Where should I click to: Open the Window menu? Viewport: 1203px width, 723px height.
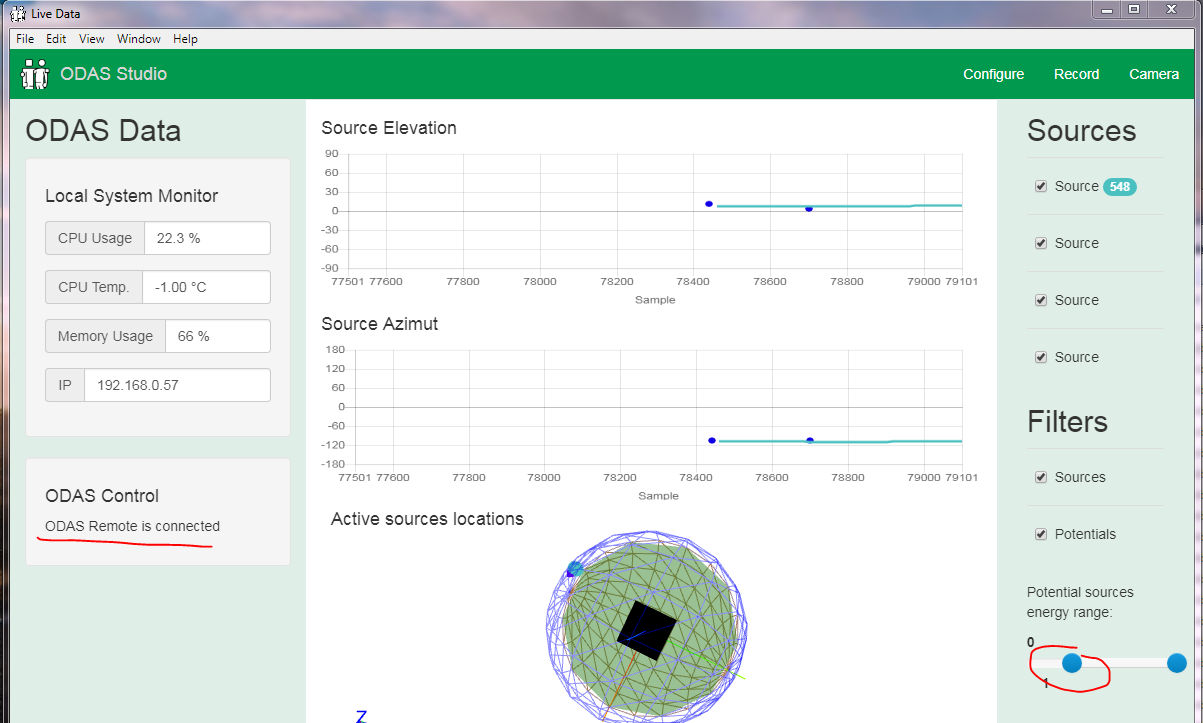pyautogui.click(x=139, y=39)
